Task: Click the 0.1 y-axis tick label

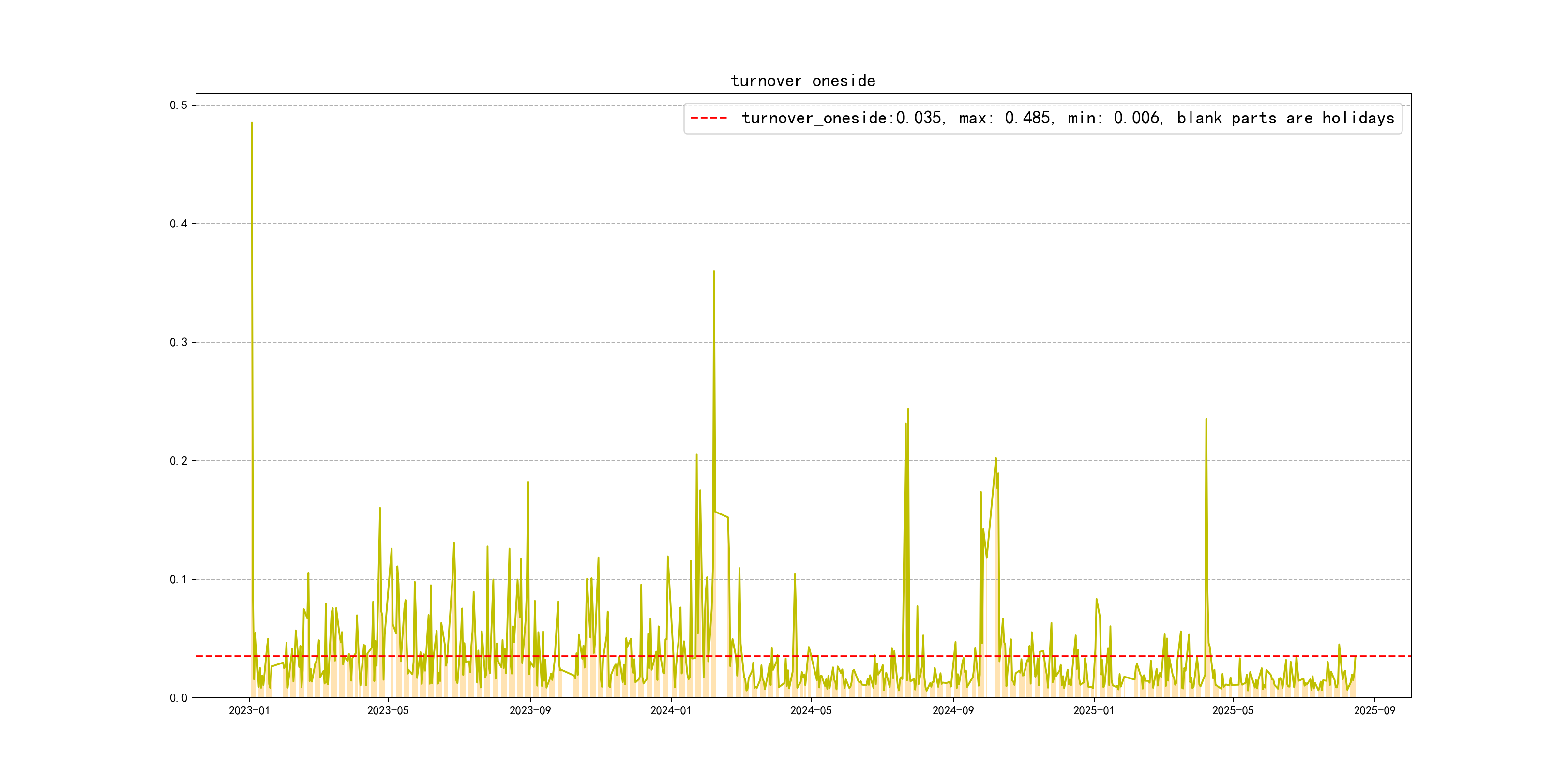Action: point(179,579)
